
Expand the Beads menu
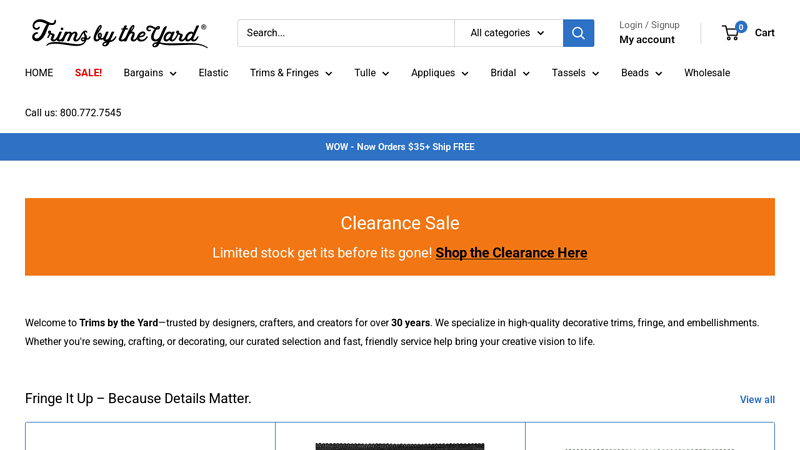[641, 73]
